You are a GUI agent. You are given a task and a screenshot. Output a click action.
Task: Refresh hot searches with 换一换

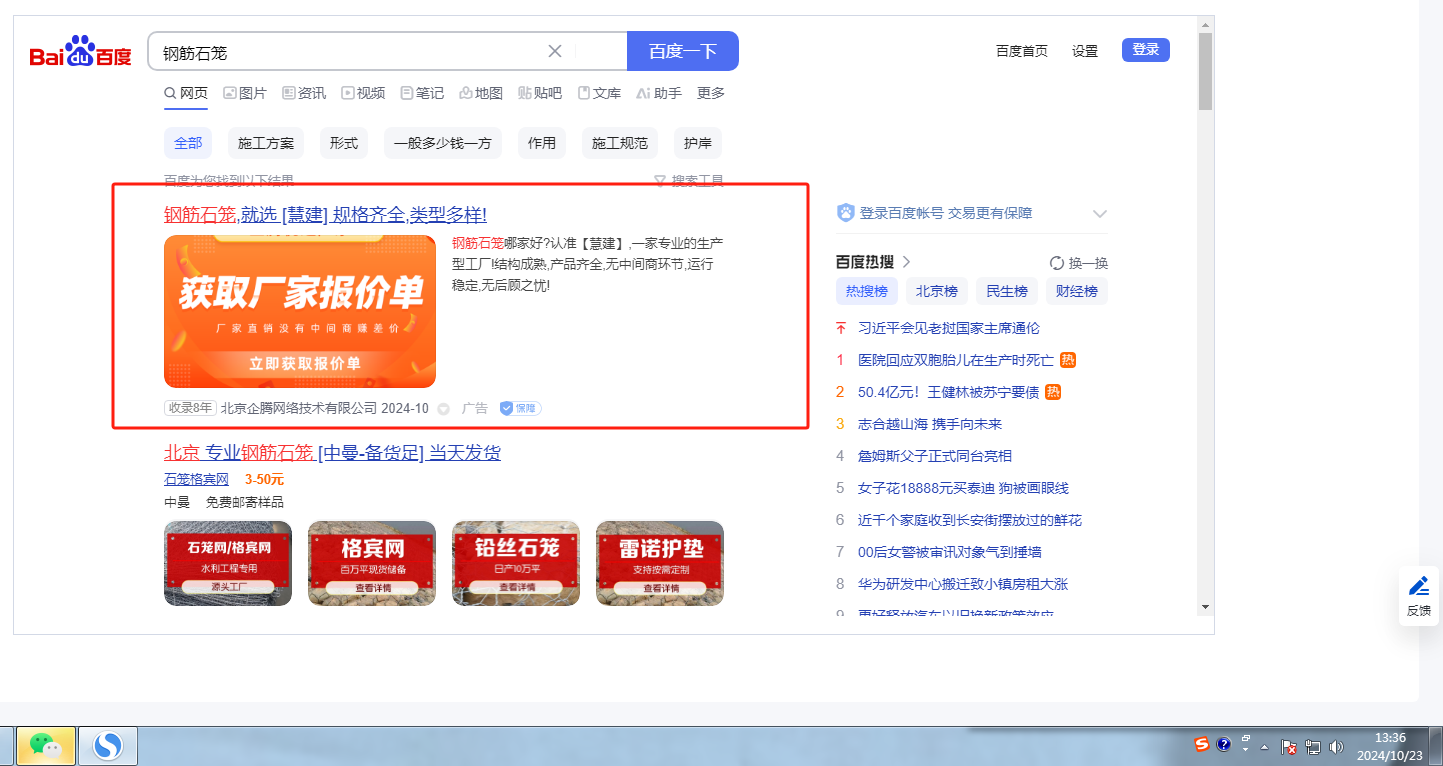1079,263
